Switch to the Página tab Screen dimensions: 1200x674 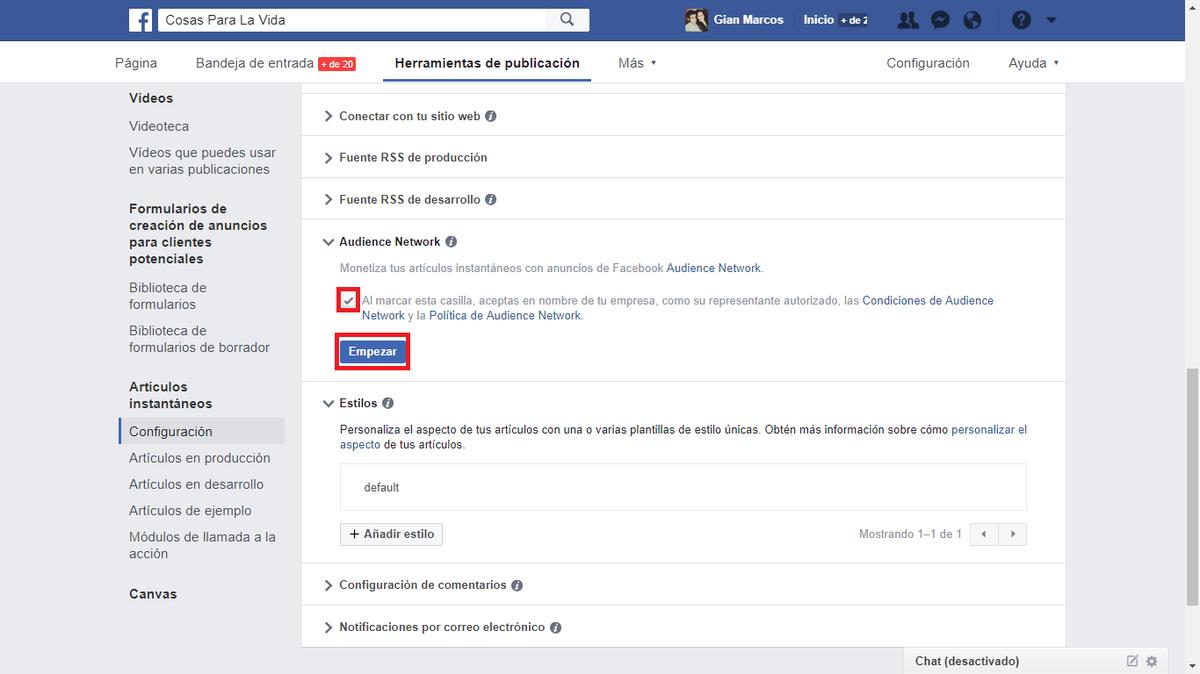[x=135, y=61]
